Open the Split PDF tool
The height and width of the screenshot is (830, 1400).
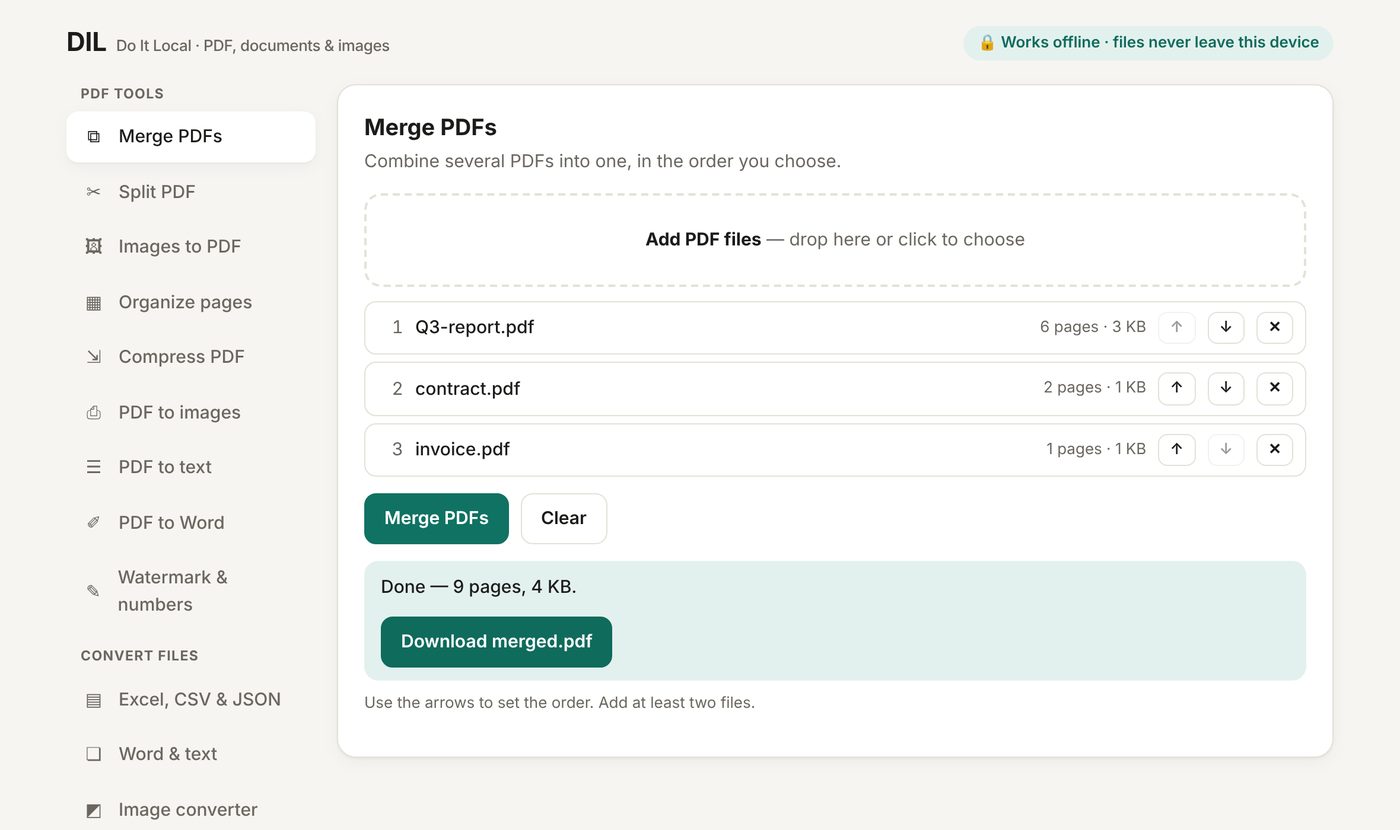click(x=191, y=192)
